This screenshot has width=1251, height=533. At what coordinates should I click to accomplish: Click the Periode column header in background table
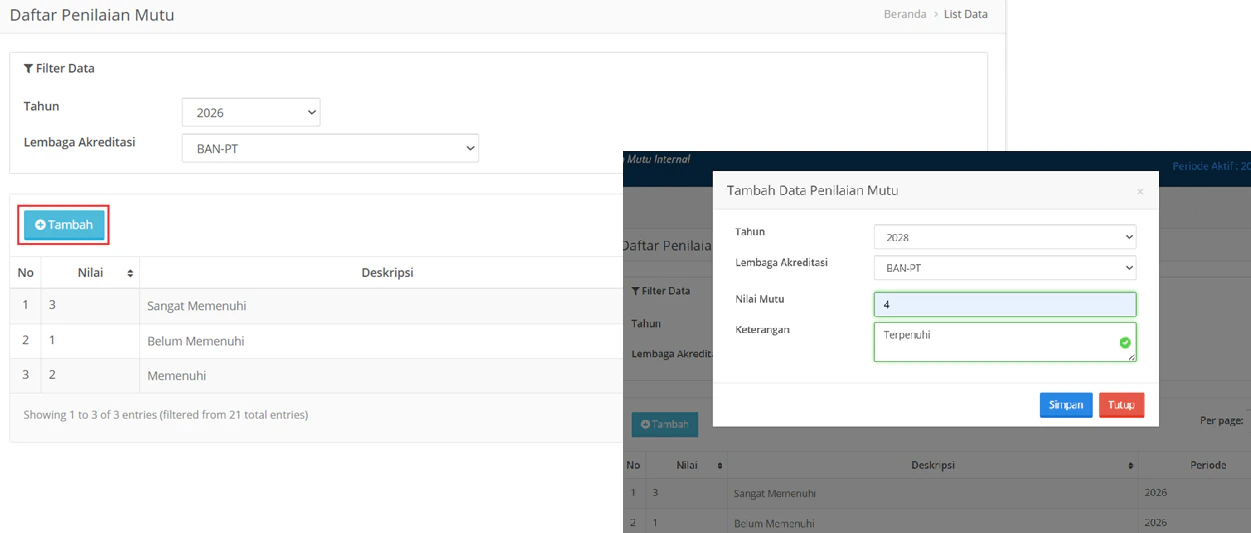tap(1207, 465)
